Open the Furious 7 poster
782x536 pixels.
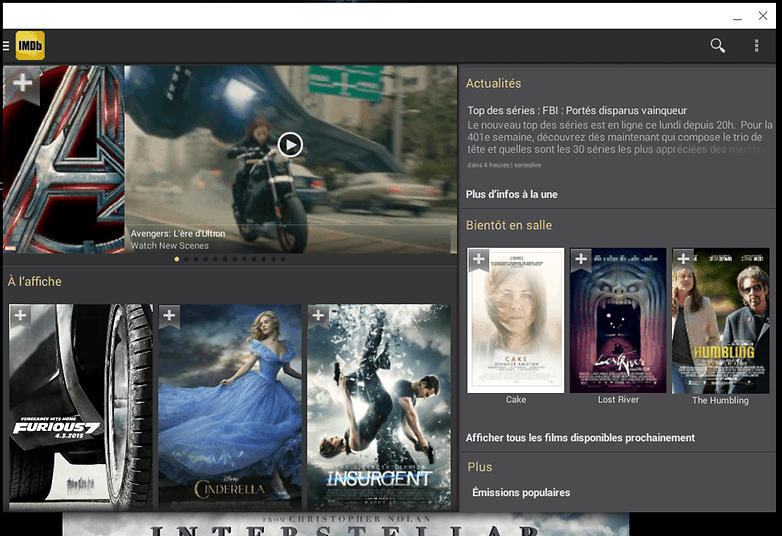(x=81, y=407)
